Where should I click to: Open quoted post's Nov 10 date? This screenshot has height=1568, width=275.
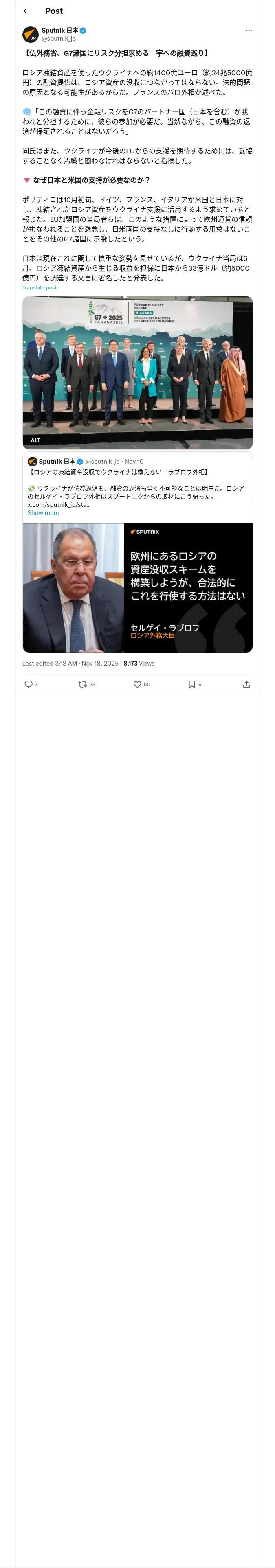(134, 461)
